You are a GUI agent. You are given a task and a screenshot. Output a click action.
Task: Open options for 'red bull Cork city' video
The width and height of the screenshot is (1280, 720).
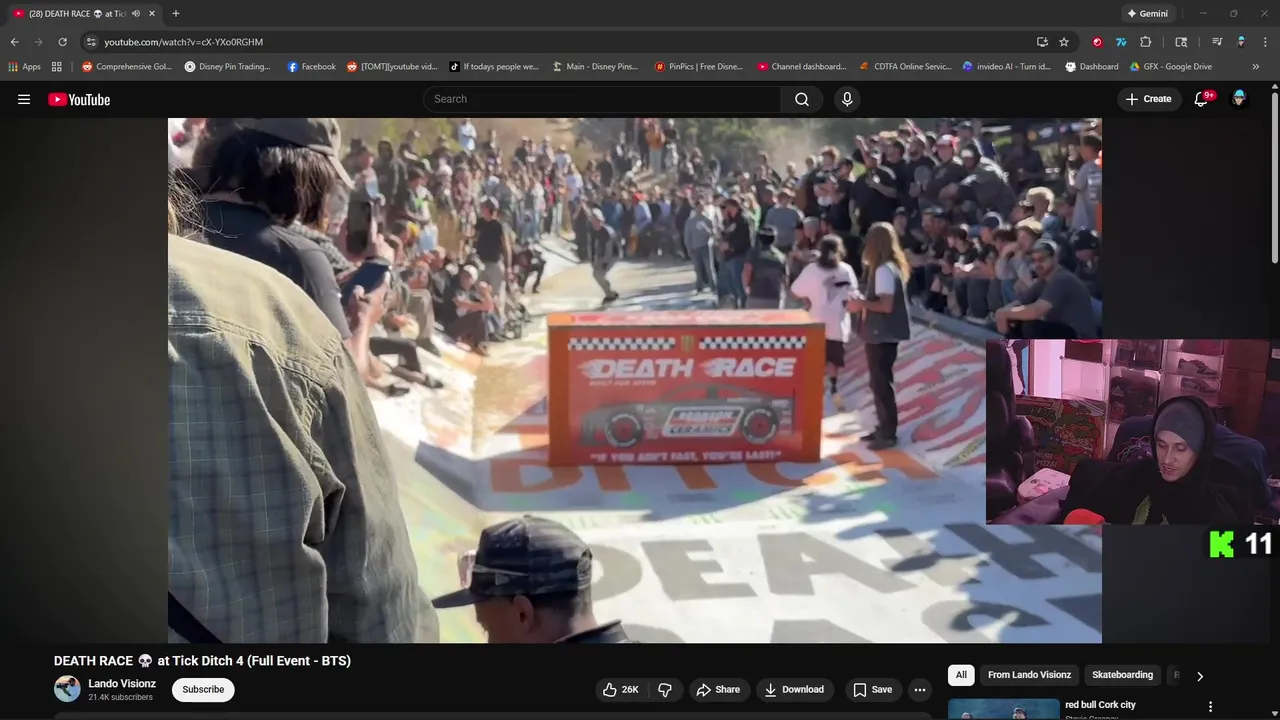[1211, 706]
